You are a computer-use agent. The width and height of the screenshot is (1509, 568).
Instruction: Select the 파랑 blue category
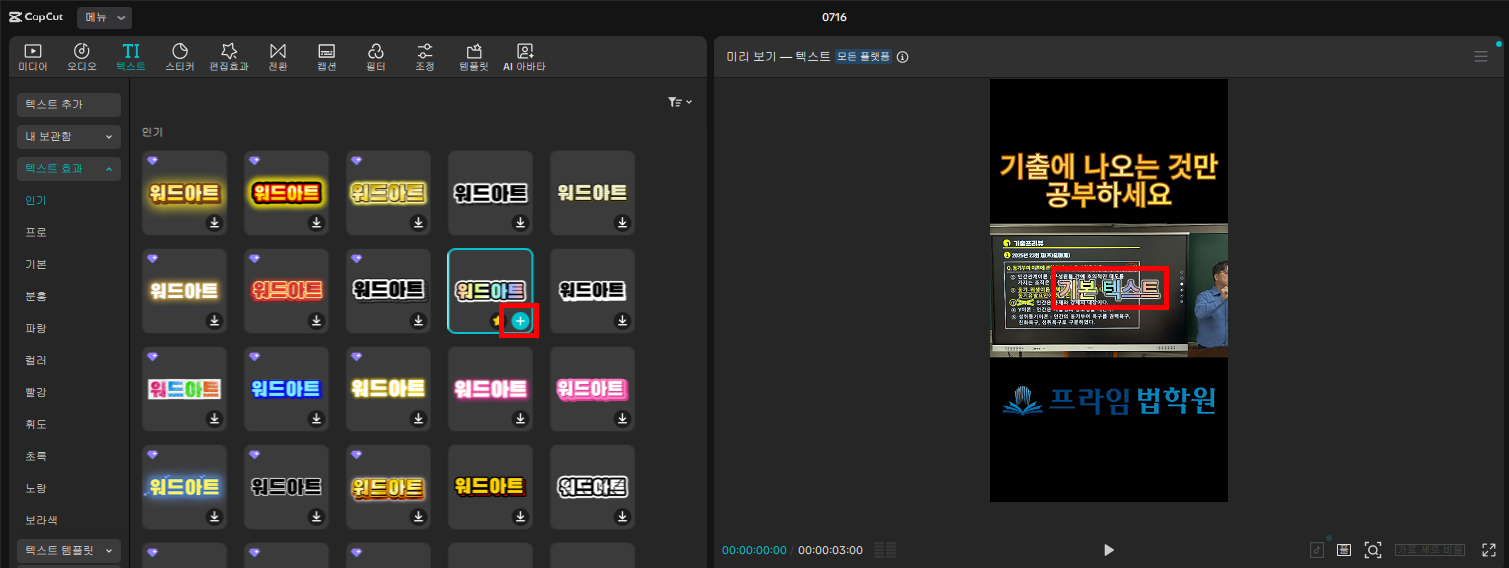point(36,328)
